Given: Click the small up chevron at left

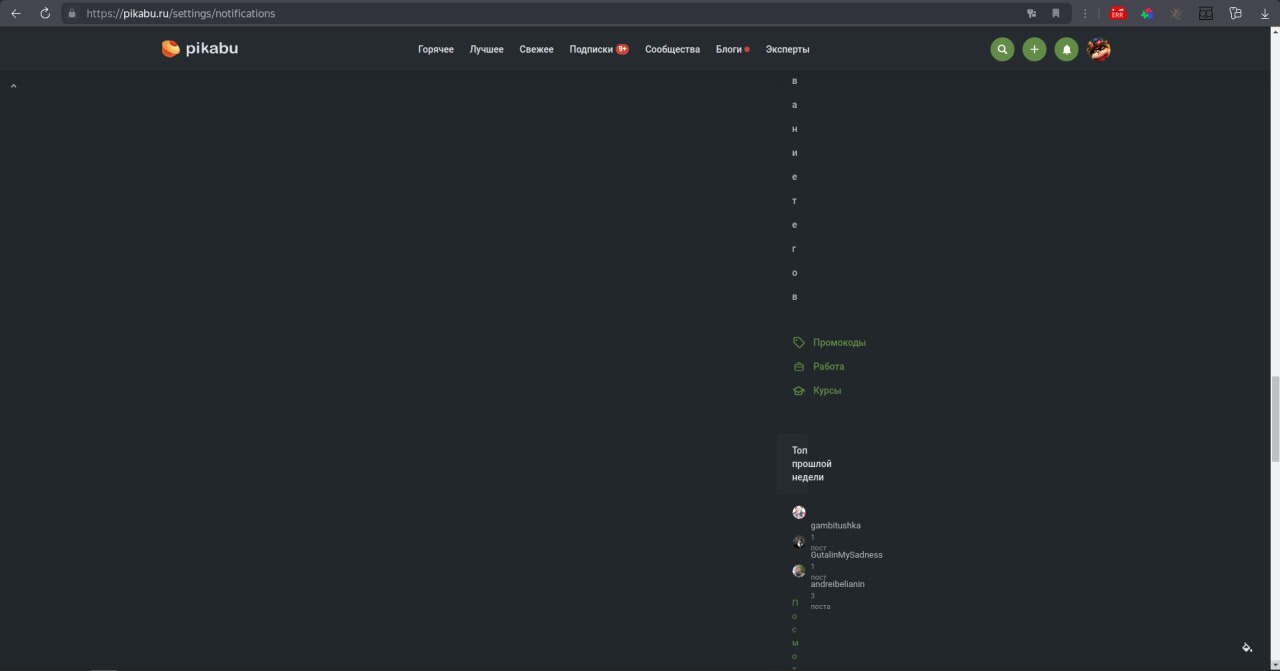Looking at the screenshot, I should coord(13,87).
